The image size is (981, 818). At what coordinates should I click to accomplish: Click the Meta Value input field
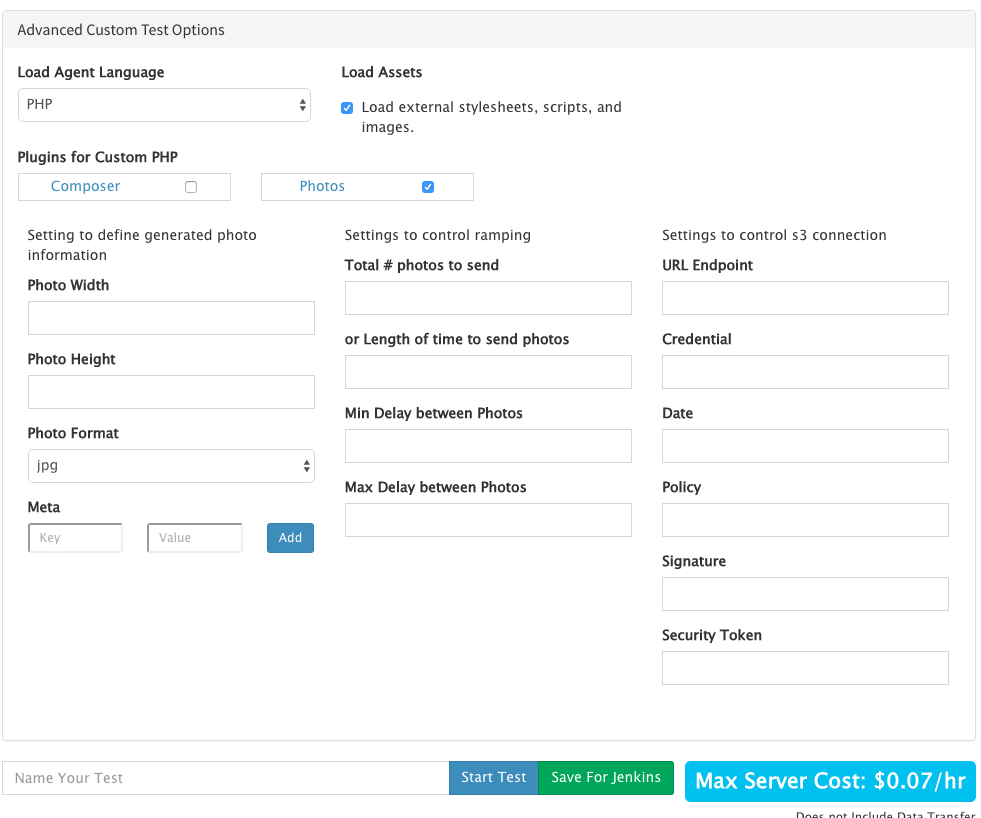point(195,538)
